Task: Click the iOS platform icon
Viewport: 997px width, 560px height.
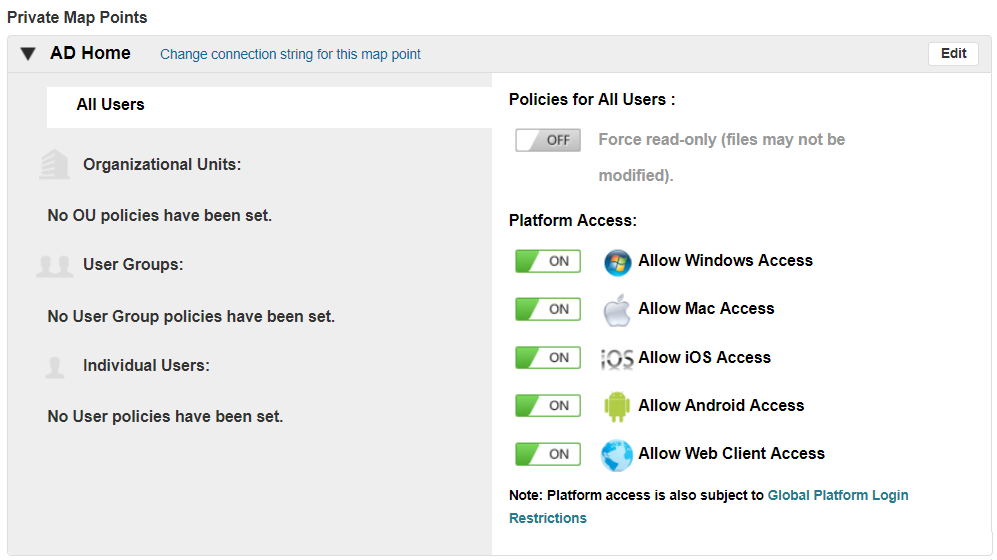Action: (x=617, y=359)
